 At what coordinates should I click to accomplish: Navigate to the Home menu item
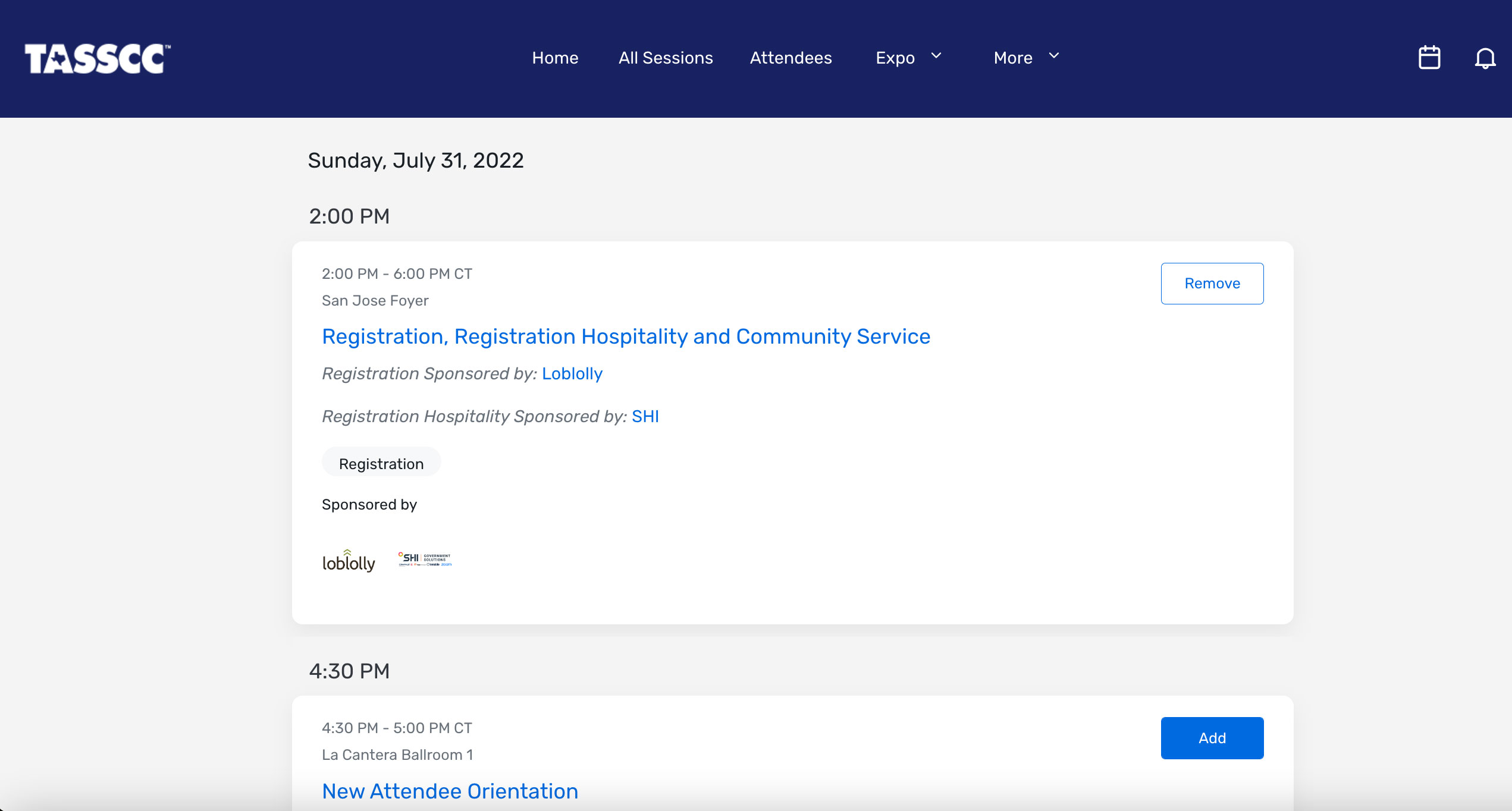pyautogui.click(x=555, y=58)
